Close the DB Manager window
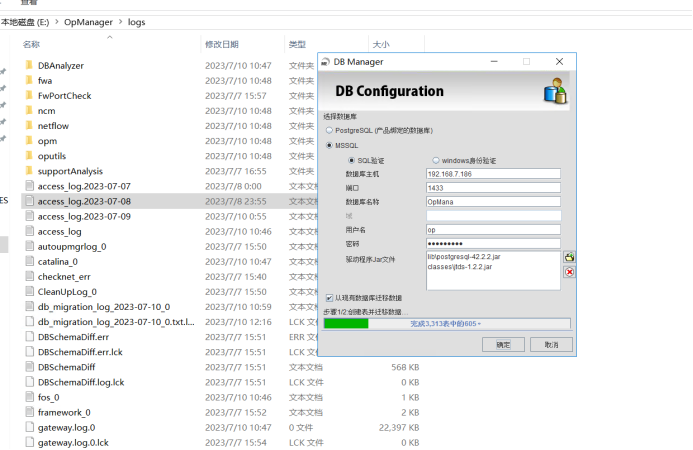The width and height of the screenshot is (693, 450). pos(559,61)
